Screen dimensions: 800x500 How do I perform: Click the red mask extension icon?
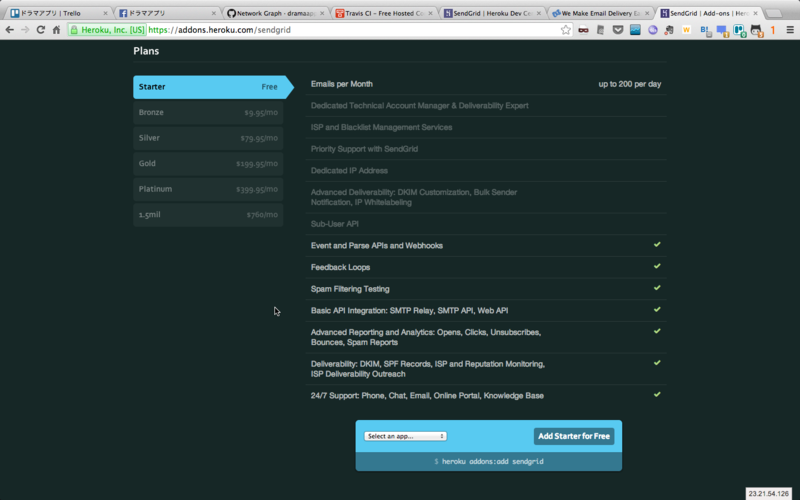[583, 30]
